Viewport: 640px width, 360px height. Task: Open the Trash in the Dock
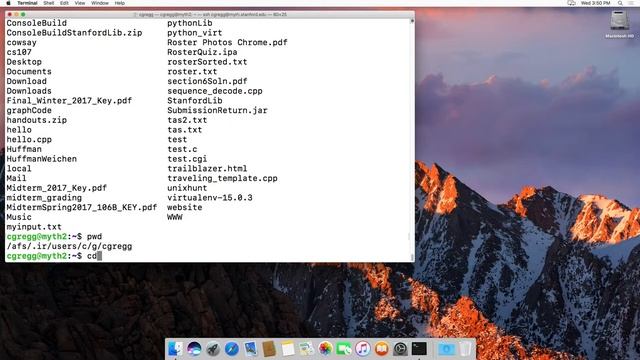tap(465, 349)
